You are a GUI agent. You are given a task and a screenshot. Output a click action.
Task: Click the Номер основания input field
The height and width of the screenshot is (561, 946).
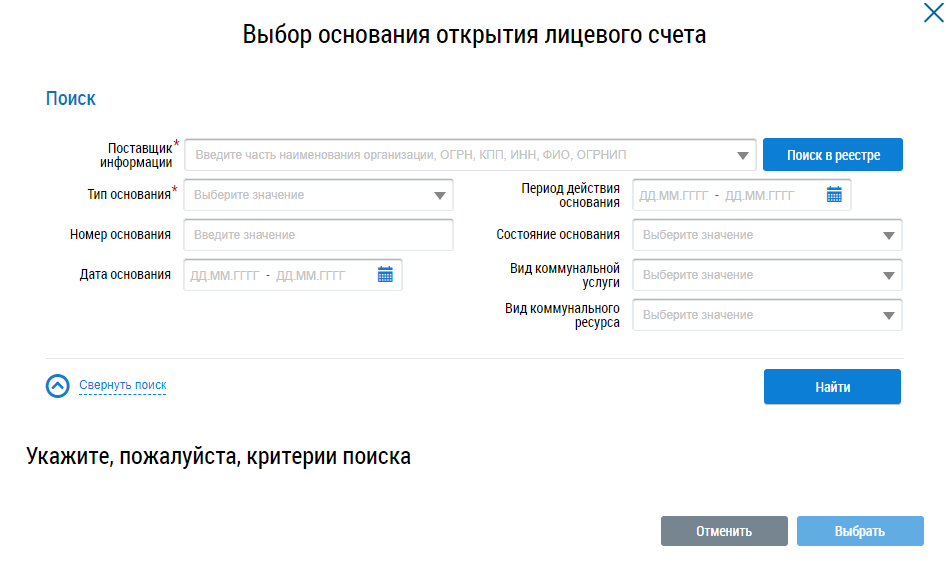(x=318, y=235)
